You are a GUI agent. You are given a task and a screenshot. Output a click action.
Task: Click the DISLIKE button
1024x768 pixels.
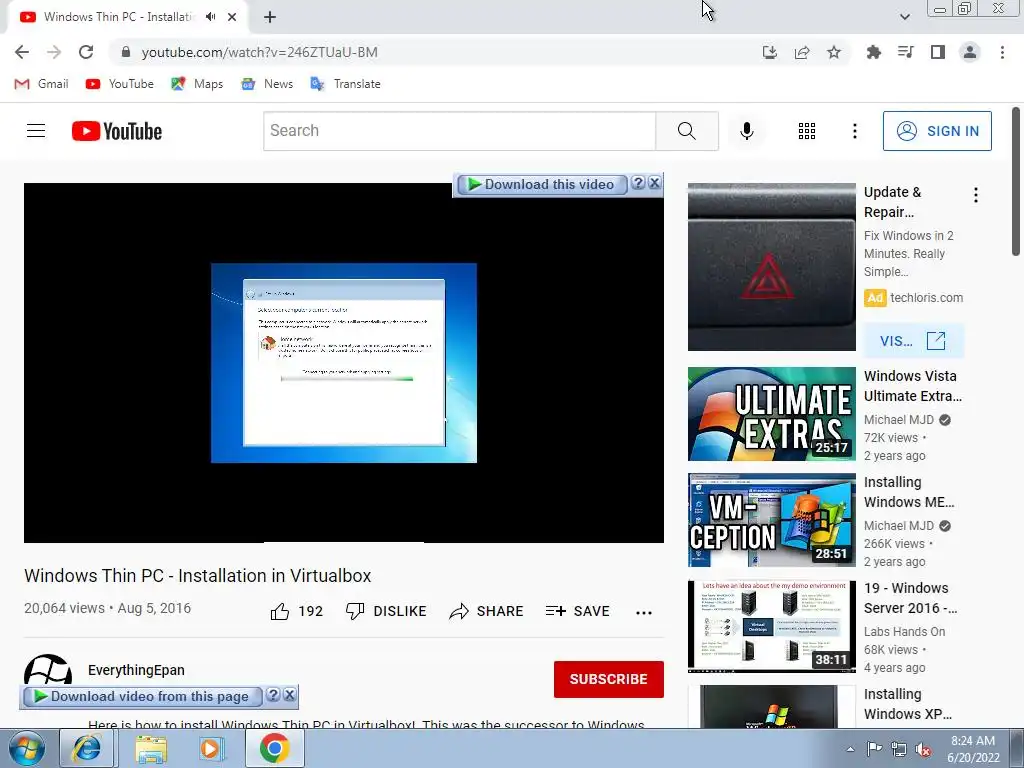386,611
